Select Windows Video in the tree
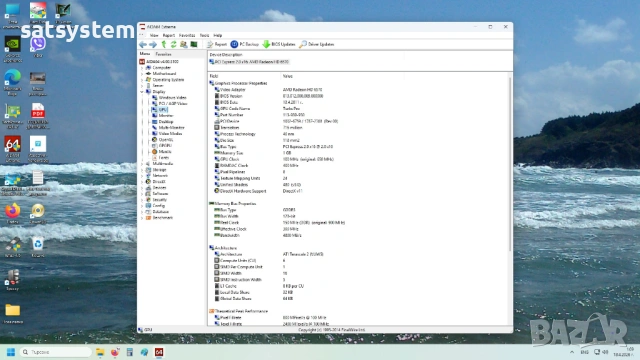Viewport: 640px width, 360px height. click(x=169, y=98)
